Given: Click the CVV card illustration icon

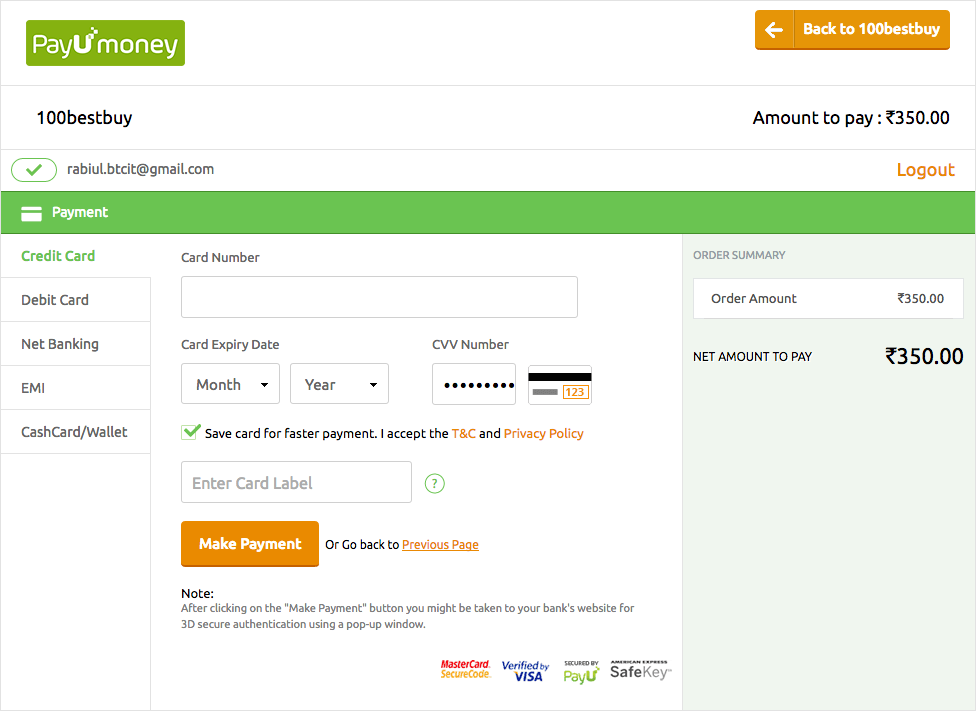Looking at the screenshot, I should click(560, 385).
